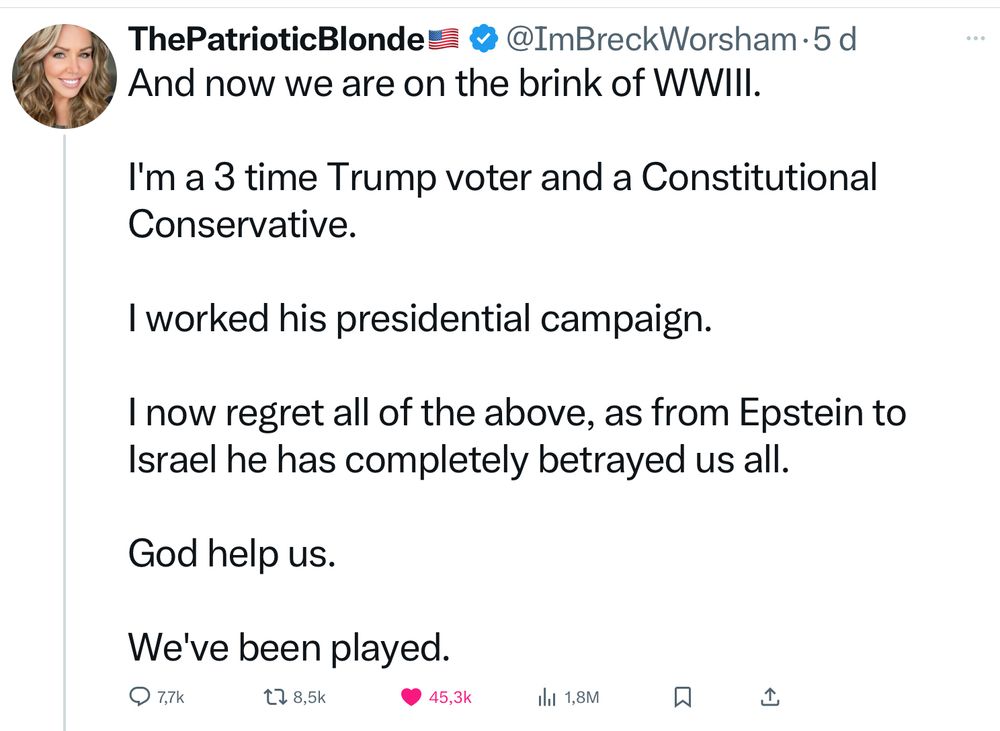The width and height of the screenshot is (1000, 731).
Task: Click the "5 d" post timestamp
Action: 835,39
